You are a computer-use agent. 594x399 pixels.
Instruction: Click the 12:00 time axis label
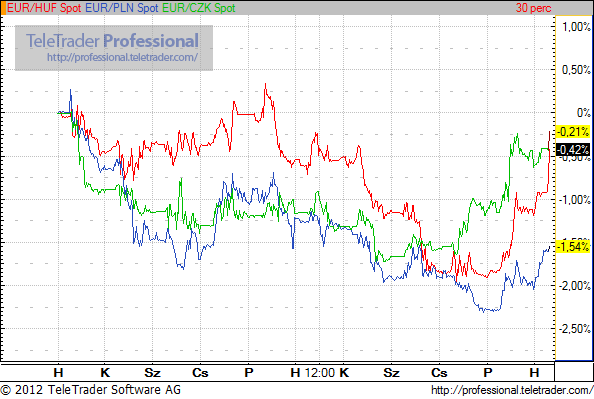(320, 373)
